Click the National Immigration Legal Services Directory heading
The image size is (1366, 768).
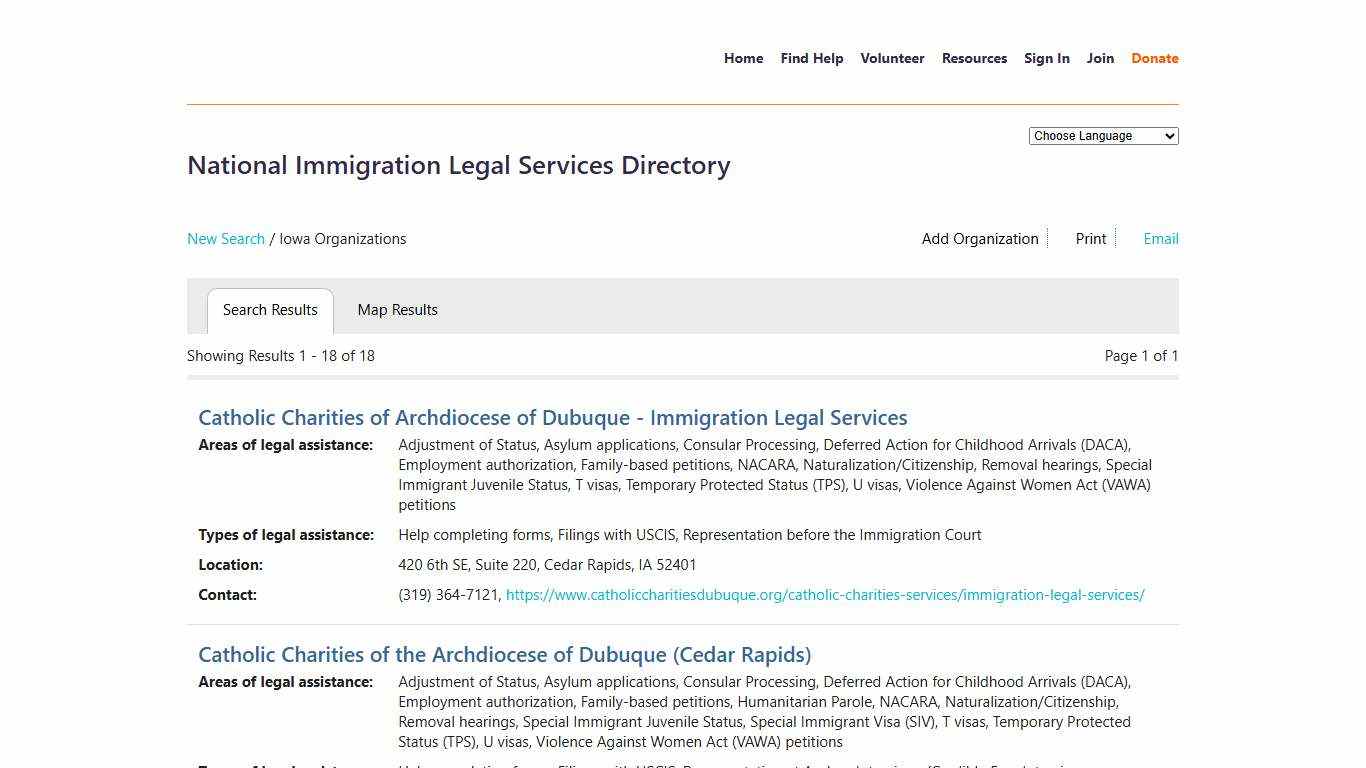click(458, 166)
